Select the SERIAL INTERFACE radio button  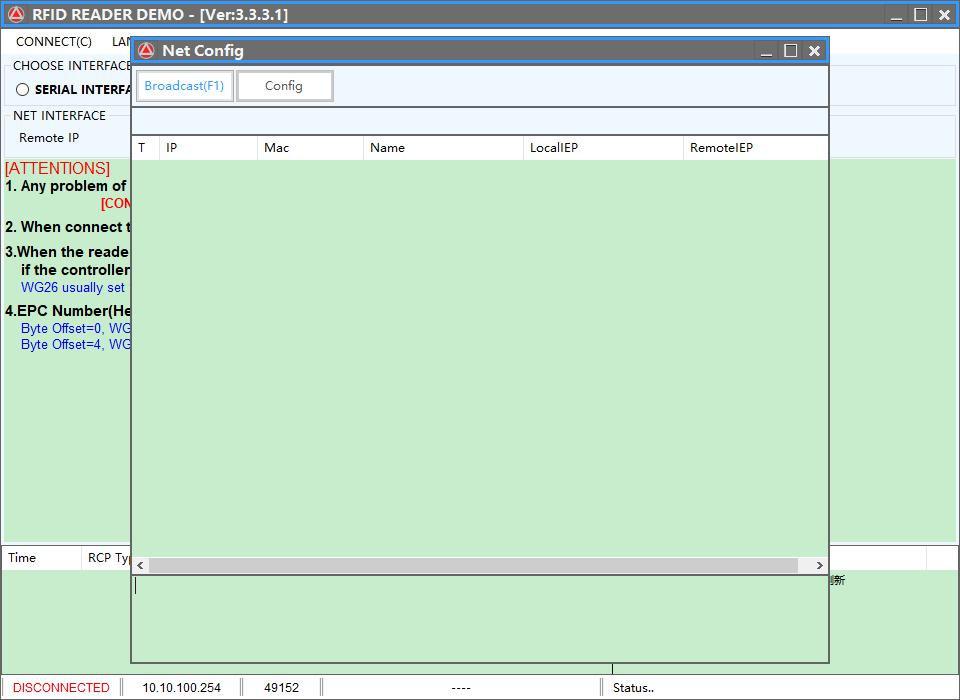coord(22,90)
